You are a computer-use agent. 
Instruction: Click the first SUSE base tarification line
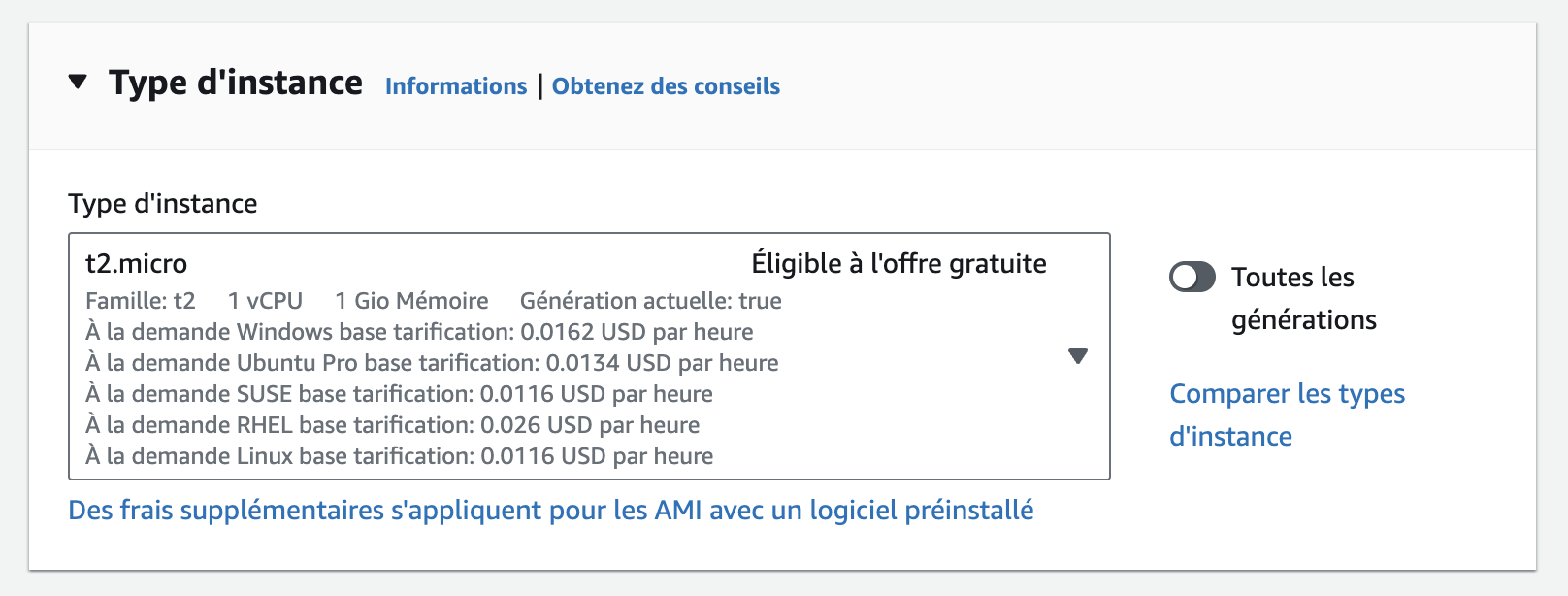tap(399, 394)
